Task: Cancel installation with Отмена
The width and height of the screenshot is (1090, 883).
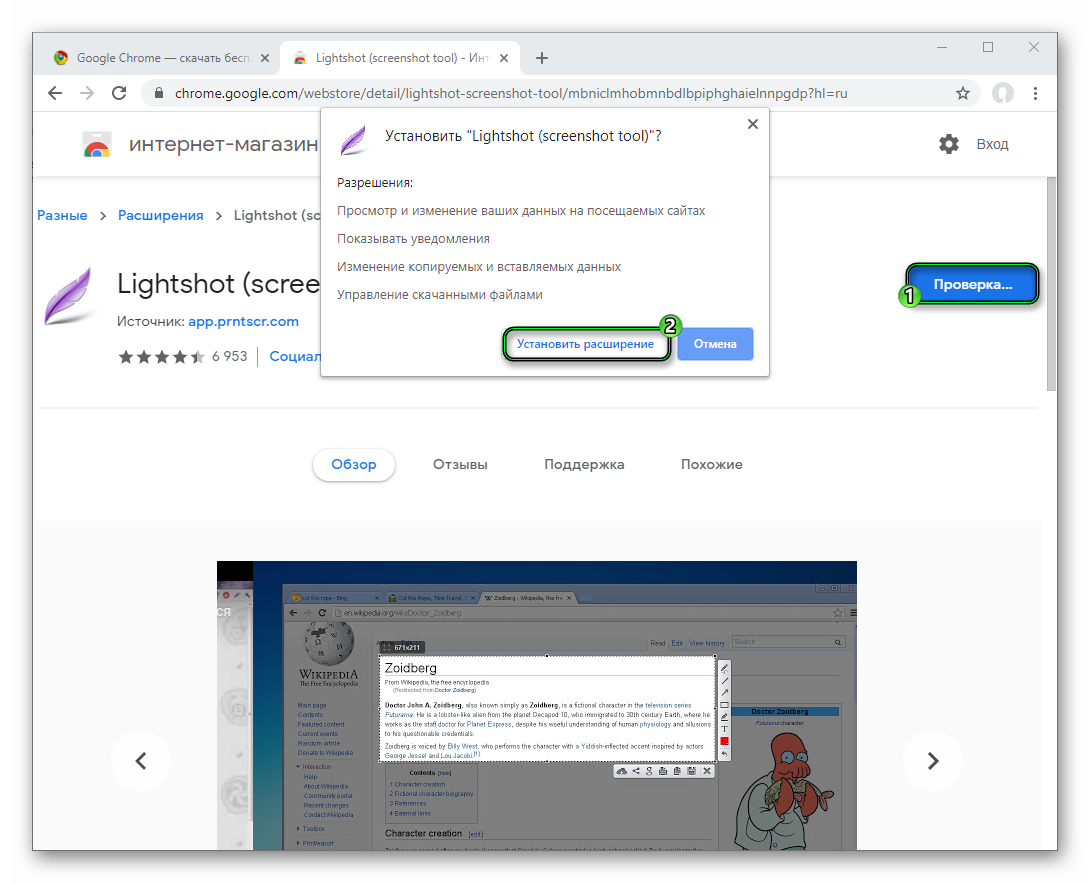Action: click(x=715, y=344)
